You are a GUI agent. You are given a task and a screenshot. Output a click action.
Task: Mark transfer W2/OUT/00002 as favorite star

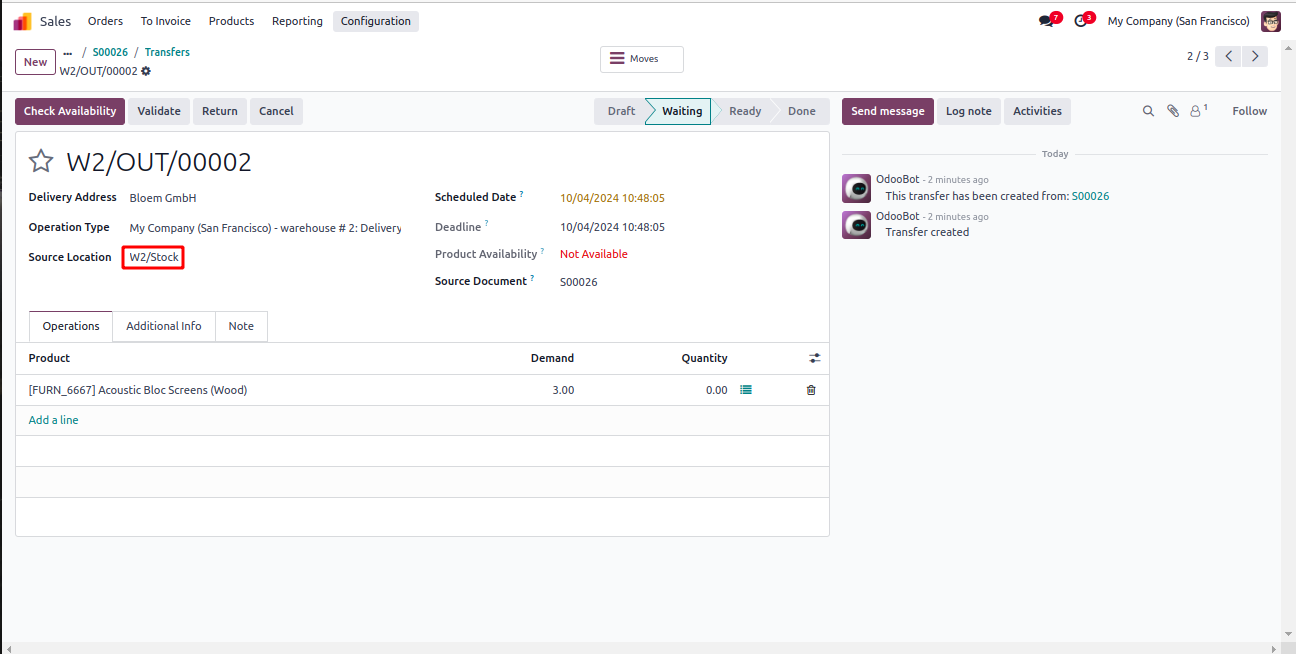pyautogui.click(x=41, y=162)
